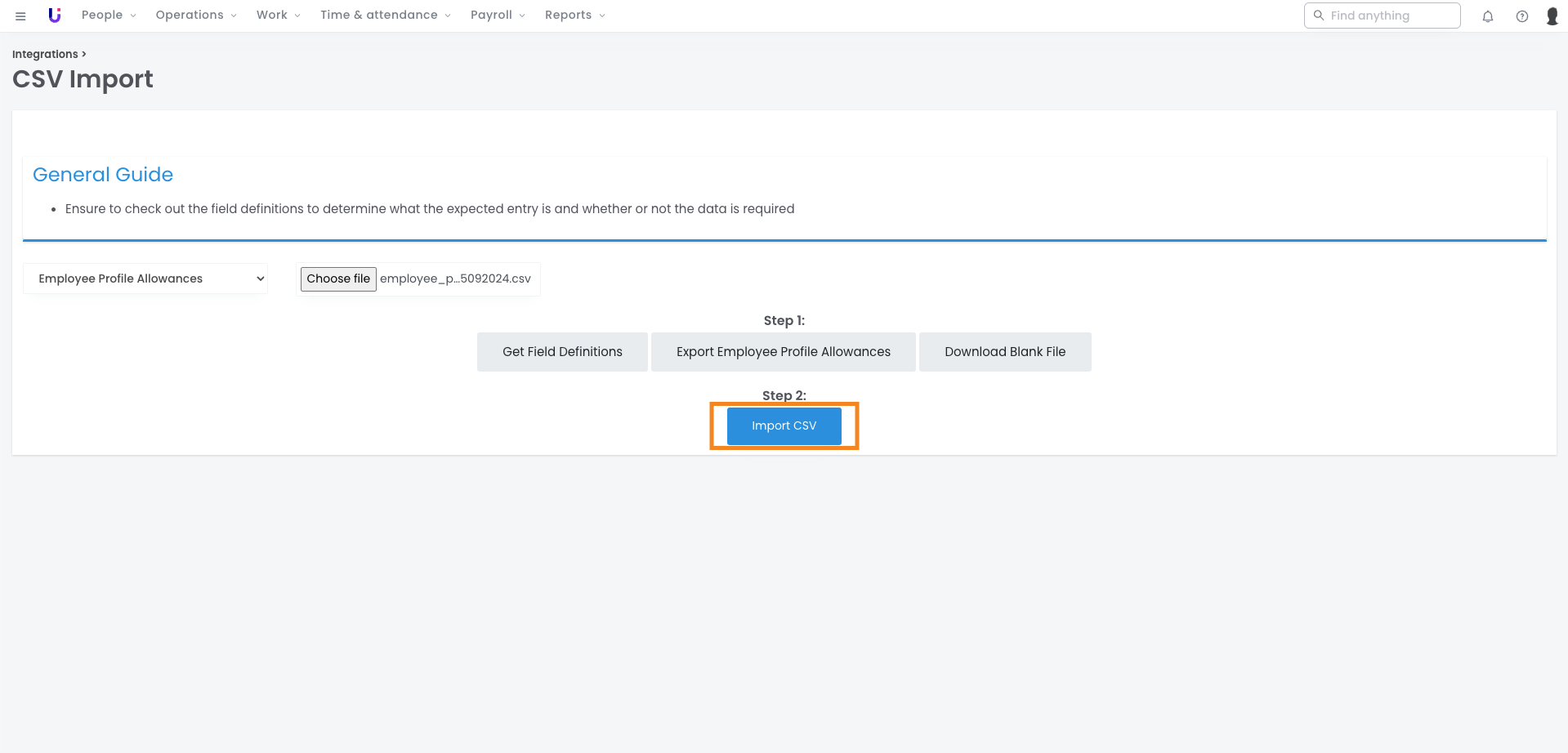Open Employee Profile Allowances import type dropdown
The width and height of the screenshot is (1568, 753).
(145, 278)
